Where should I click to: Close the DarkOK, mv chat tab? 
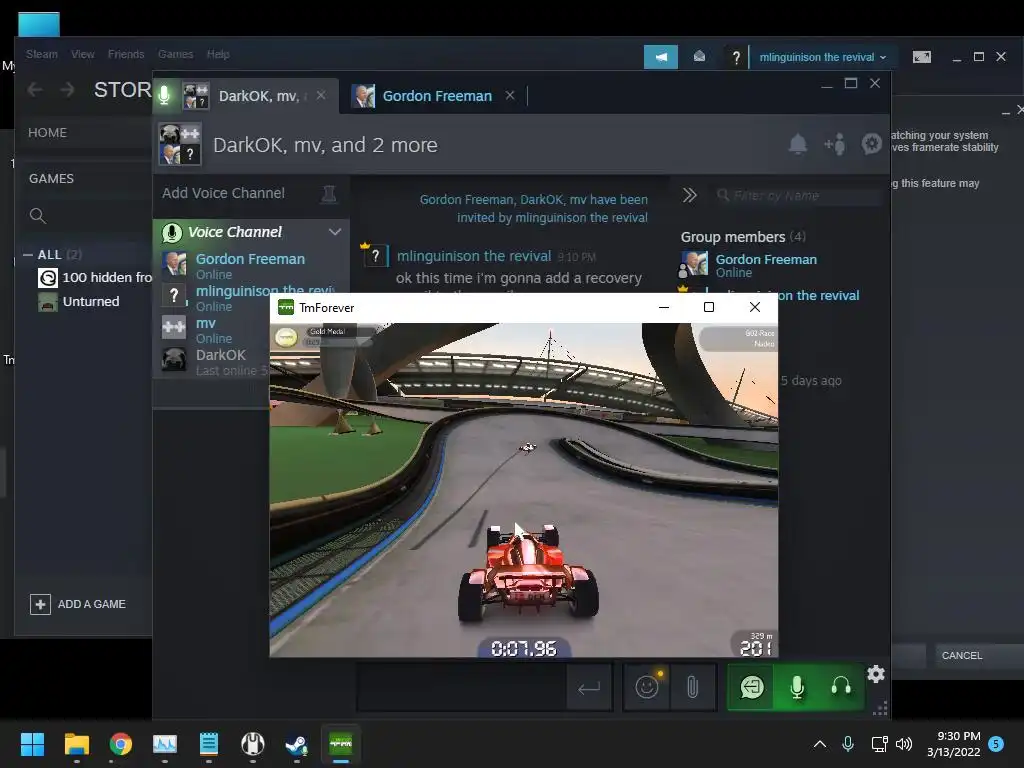point(321,95)
